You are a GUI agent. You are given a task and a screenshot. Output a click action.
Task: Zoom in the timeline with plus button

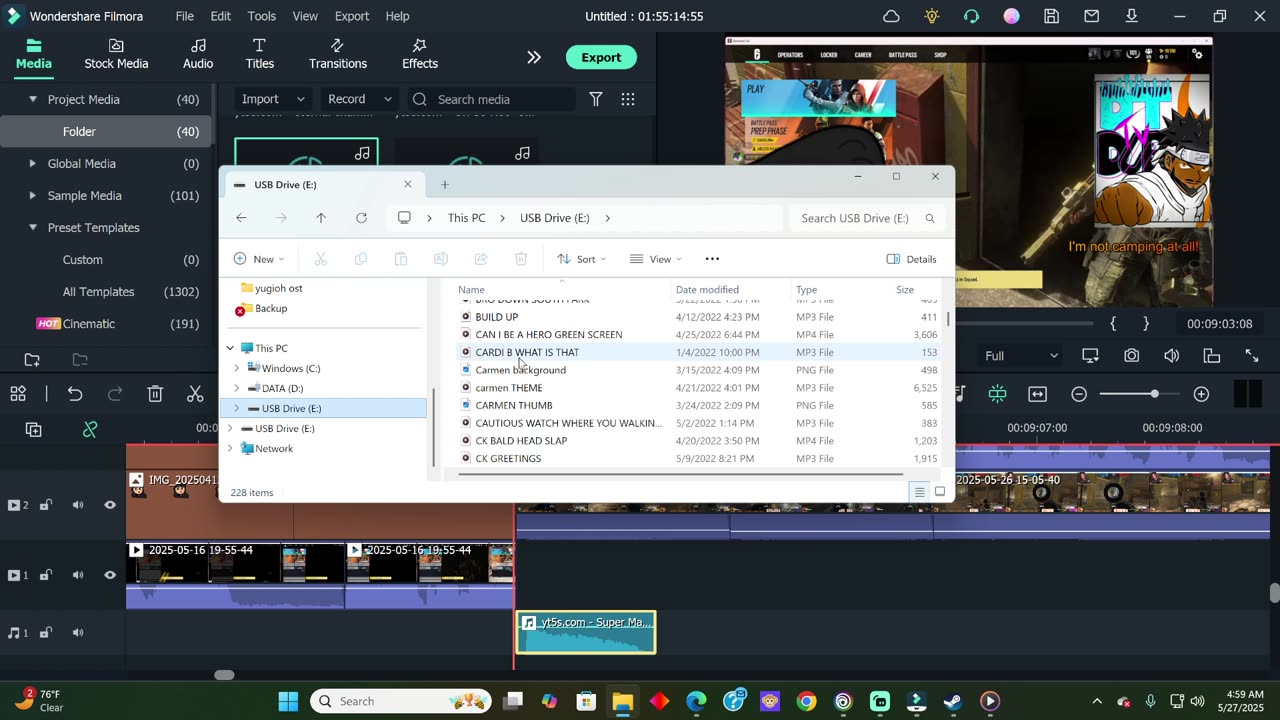click(1202, 394)
